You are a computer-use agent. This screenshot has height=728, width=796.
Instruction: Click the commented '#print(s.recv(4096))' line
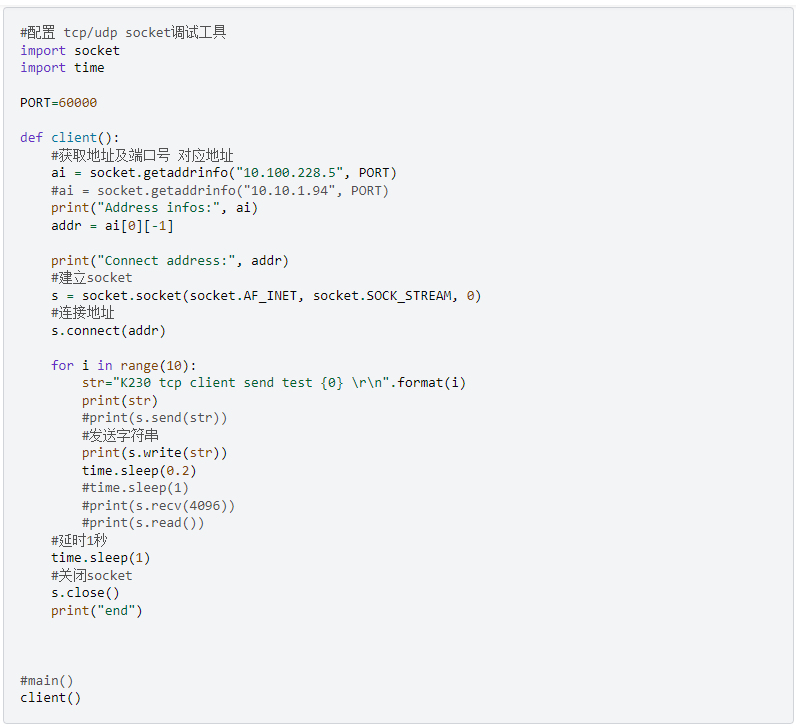pyautogui.click(x=159, y=505)
